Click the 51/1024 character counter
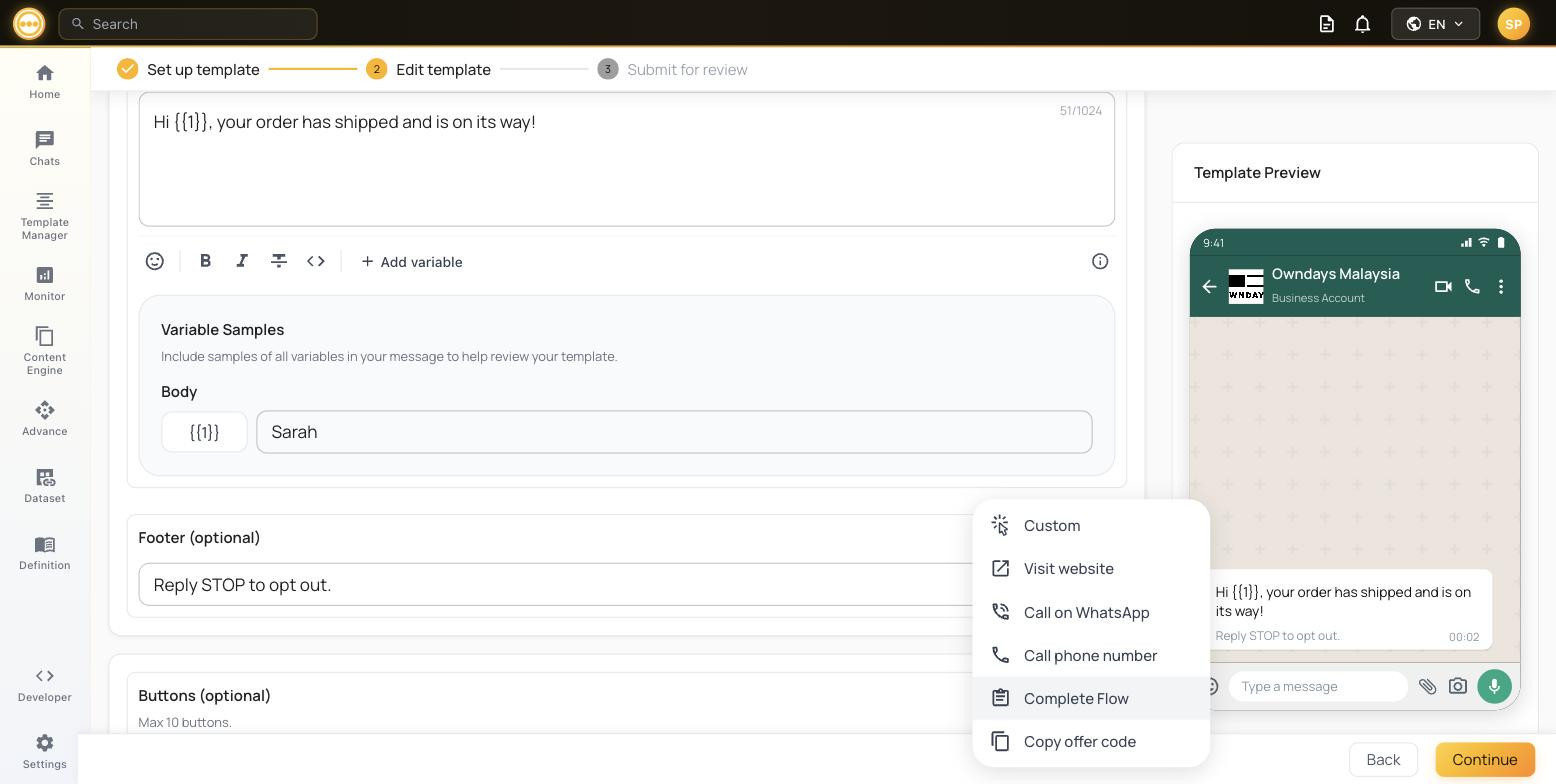 coord(1080,111)
